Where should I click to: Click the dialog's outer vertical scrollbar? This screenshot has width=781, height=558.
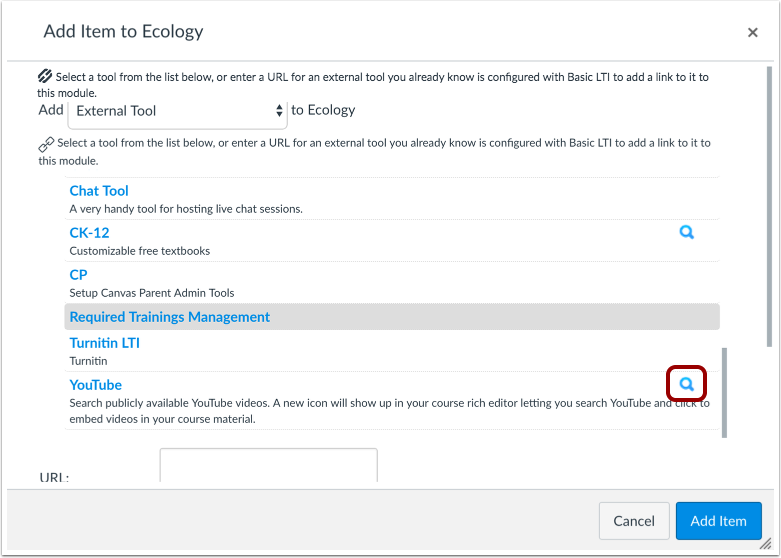point(769,207)
